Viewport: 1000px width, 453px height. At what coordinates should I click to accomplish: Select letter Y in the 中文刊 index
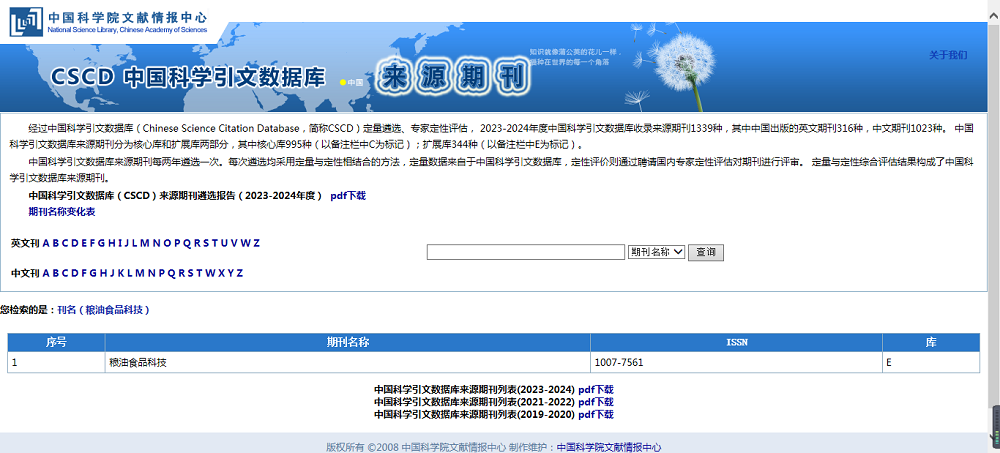[x=231, y=273]
